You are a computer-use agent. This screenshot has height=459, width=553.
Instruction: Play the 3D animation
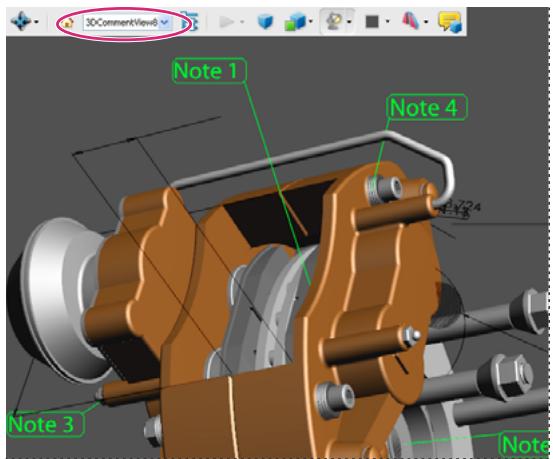226,22
